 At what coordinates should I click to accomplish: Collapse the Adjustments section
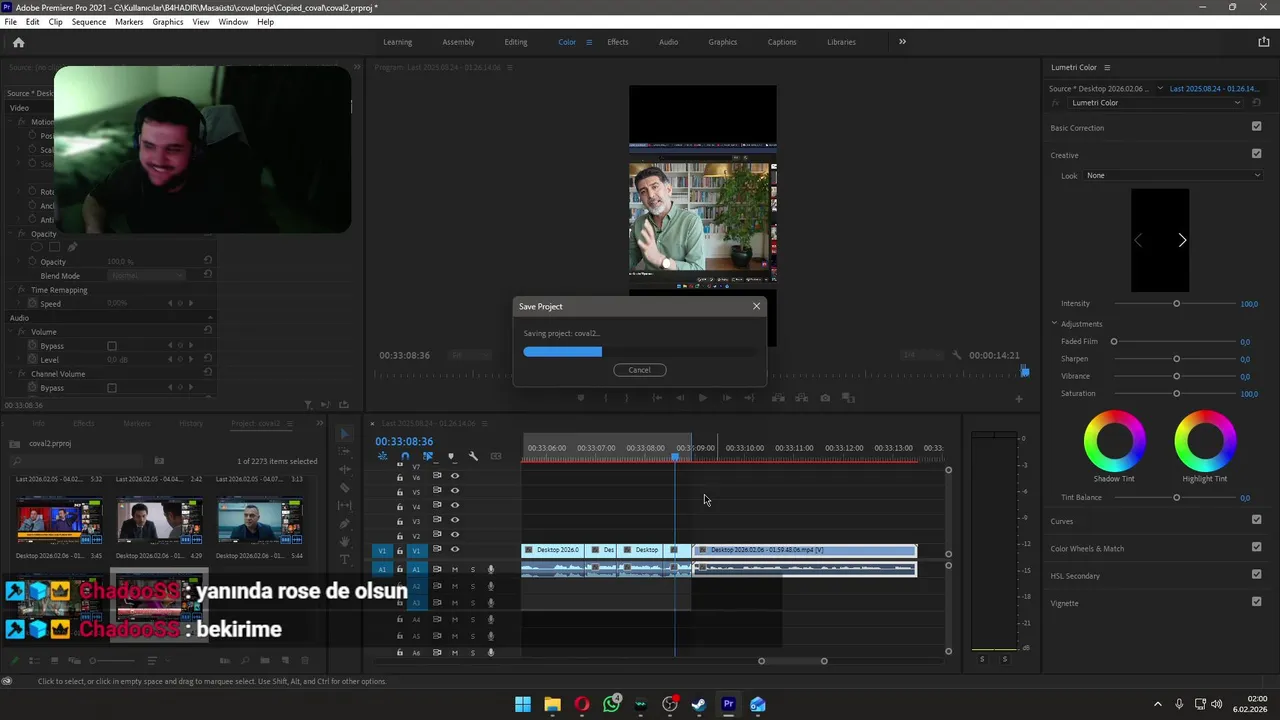[1054, 324]
